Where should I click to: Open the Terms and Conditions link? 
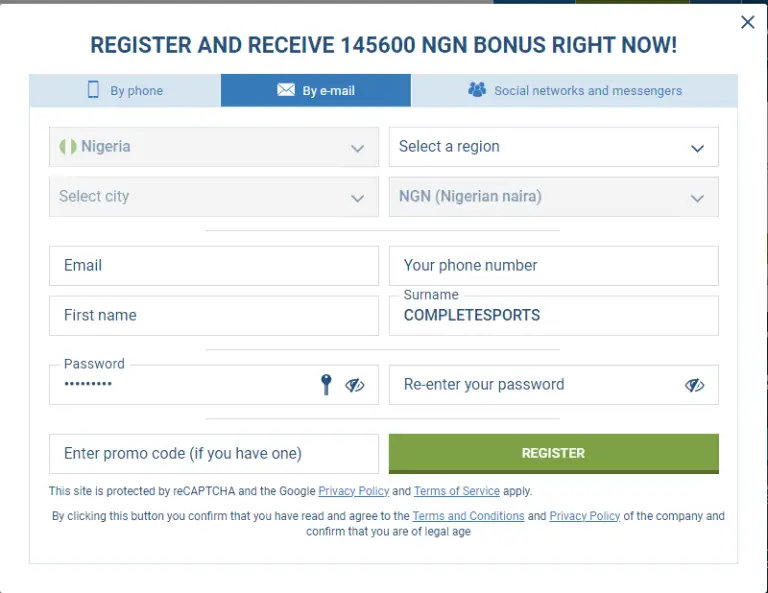pyautogui.click(x=468, y=516)
